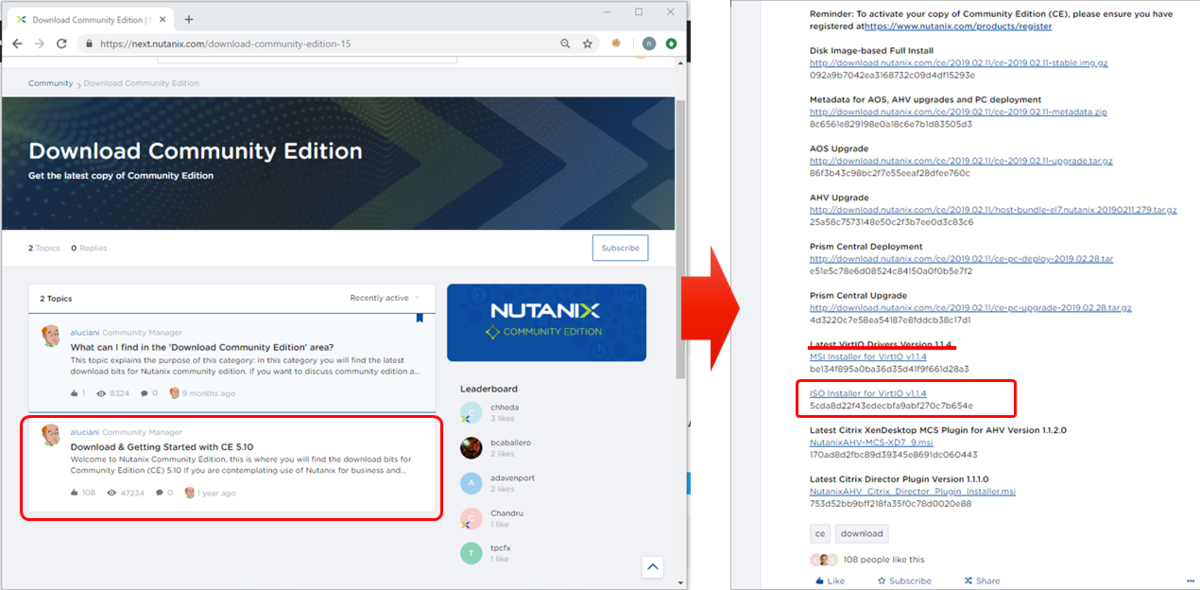1200x590 pixels.
Task: Click the Like button under the post
Action: [x=830, y=581]
